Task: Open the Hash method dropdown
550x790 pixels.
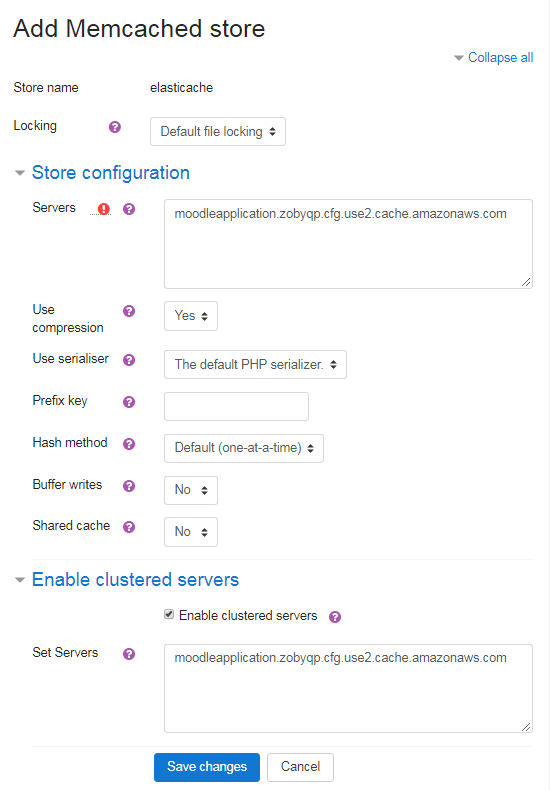Action: tap(244, 448)
